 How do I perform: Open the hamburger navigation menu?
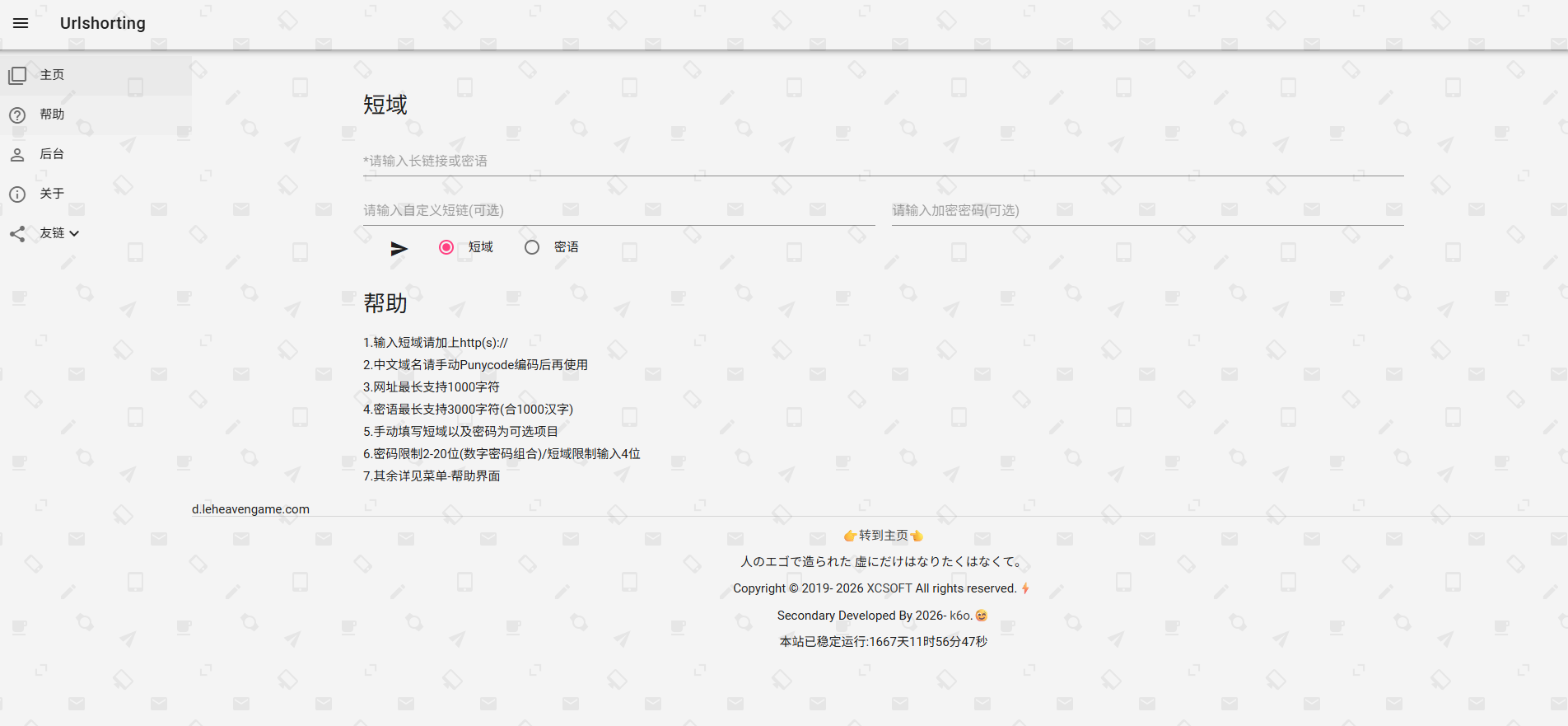[x=21, y=23]
